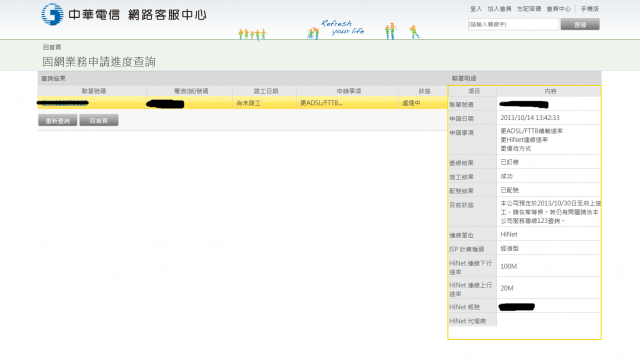Click the HiNet connection unit value
Image resolution: width=640 pixels, height=361 pixels.
(509, 234)
